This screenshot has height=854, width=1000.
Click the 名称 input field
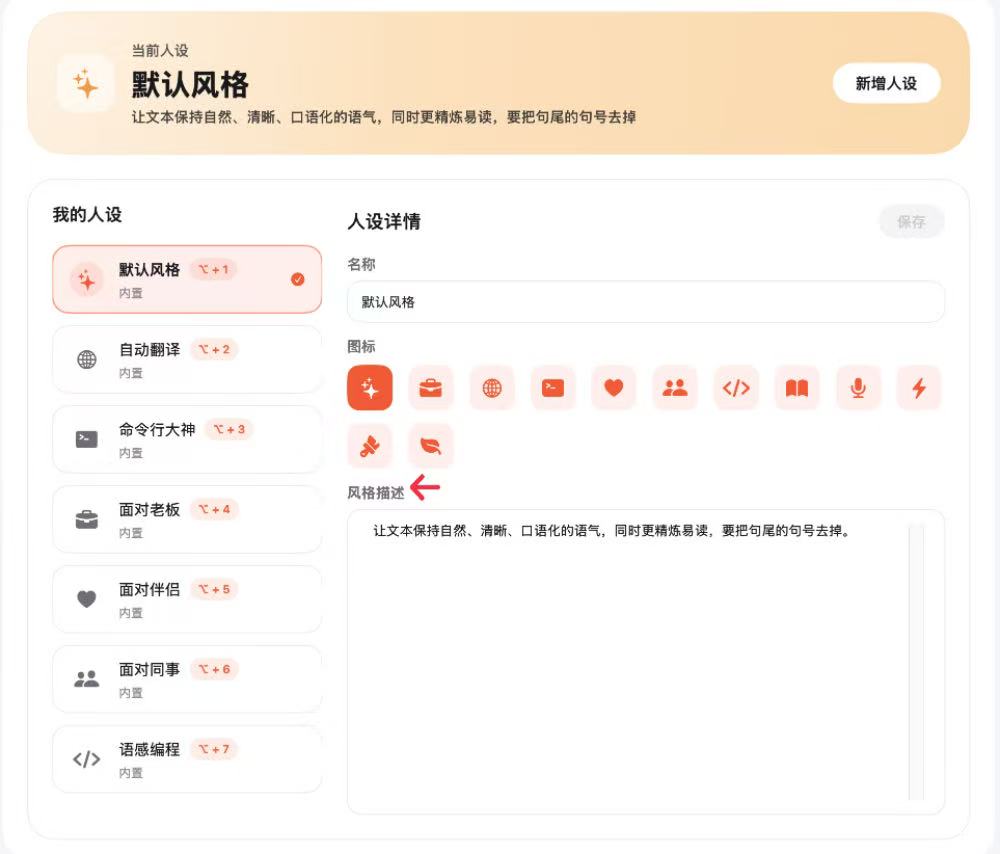coord(645,301)
